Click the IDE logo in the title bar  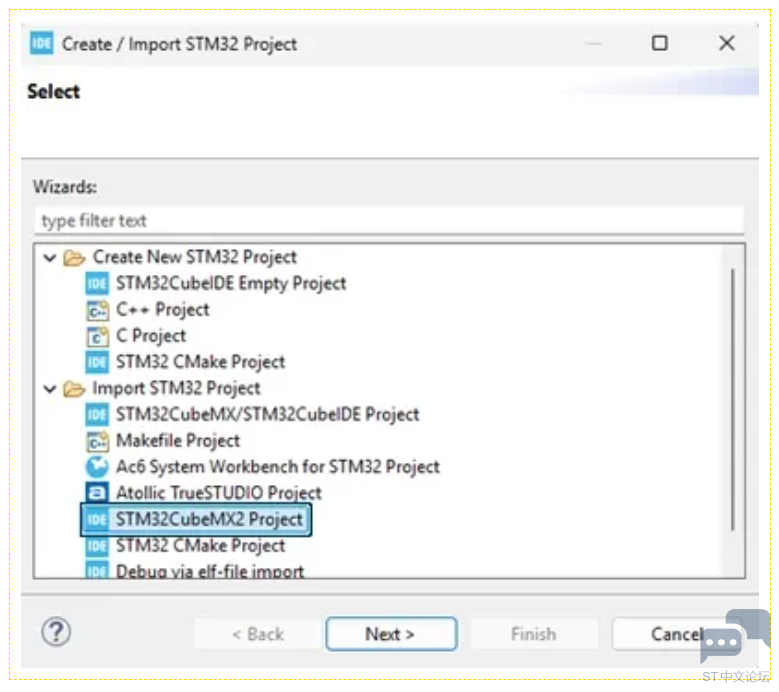pyautogui.click(x=41, y=43)
